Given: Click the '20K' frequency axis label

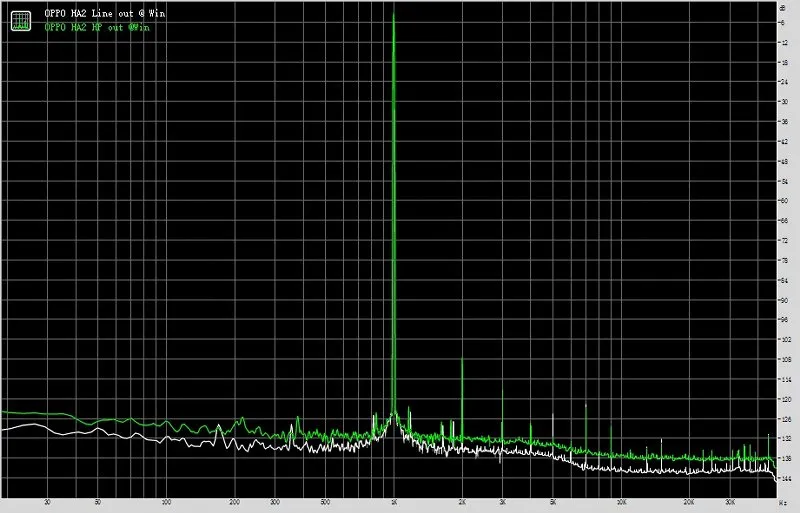Looking at the screenshot, I should (x=689, y=502).
